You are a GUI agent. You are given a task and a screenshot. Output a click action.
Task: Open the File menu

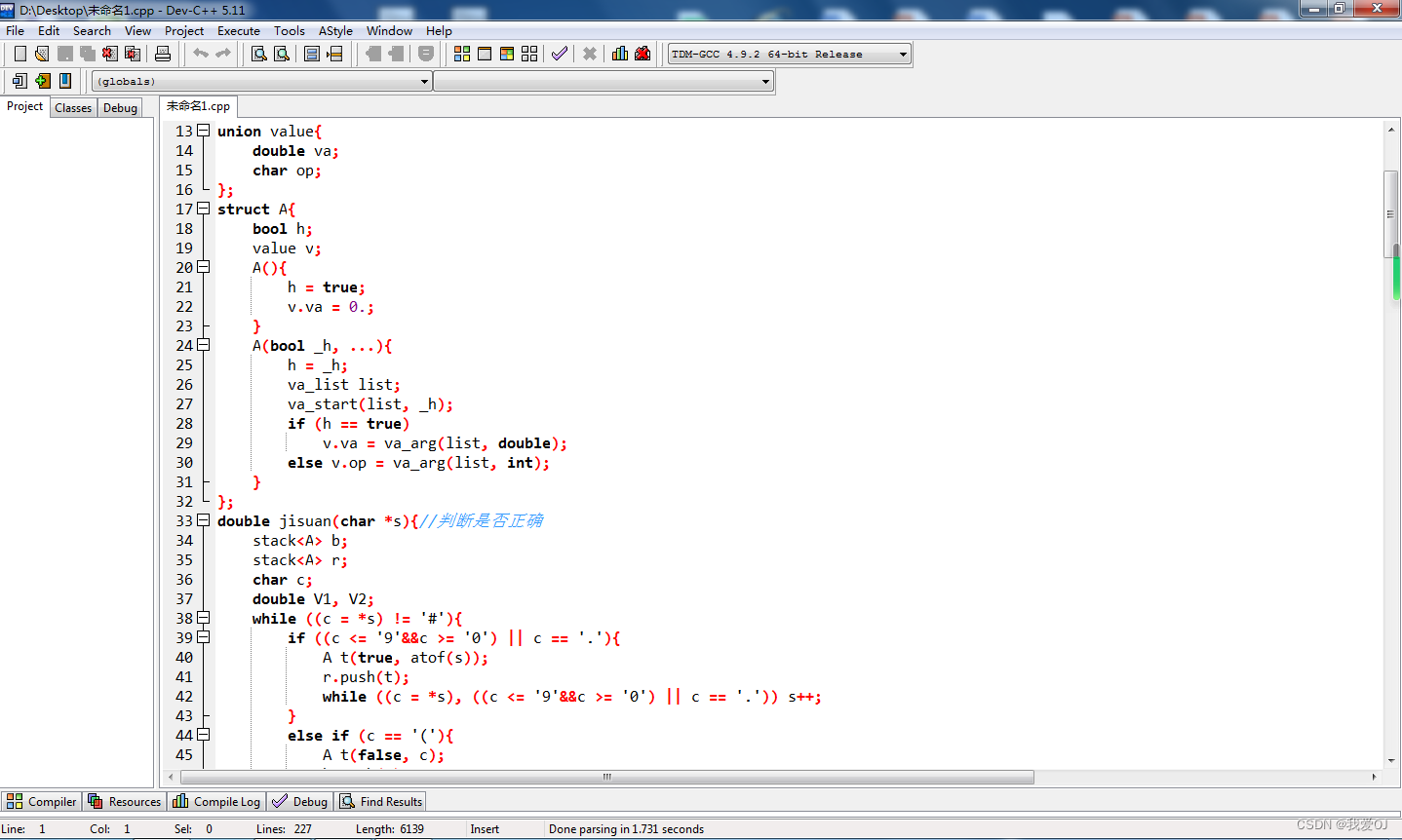(x=15, y=30)
